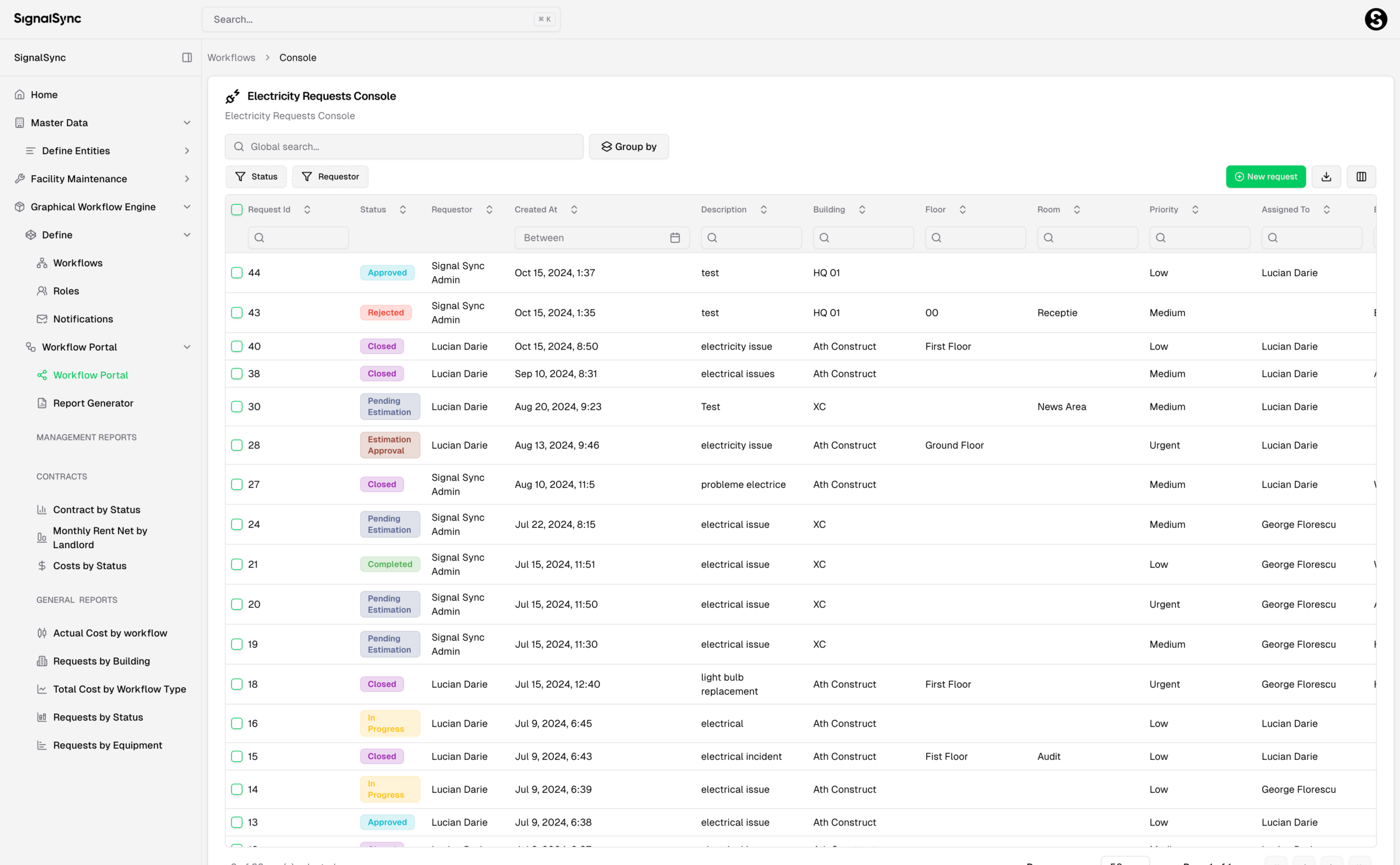Image resolution: width=1400 pixels, height=865 pixels.
Task: Sort by Request Id column arrows
Action: (x=307, y=210)
